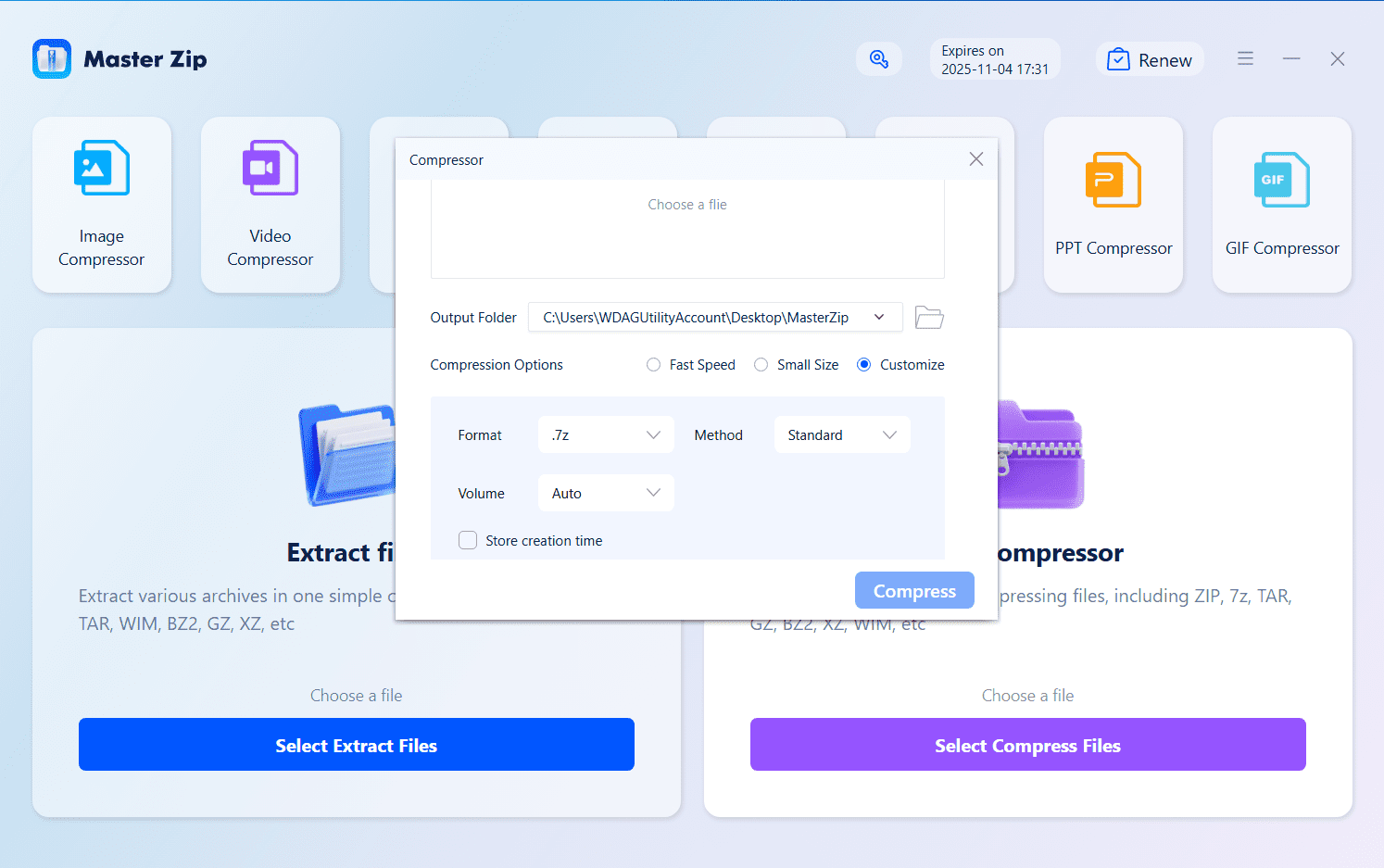Close the Master Zip window

click(1338, 58)
